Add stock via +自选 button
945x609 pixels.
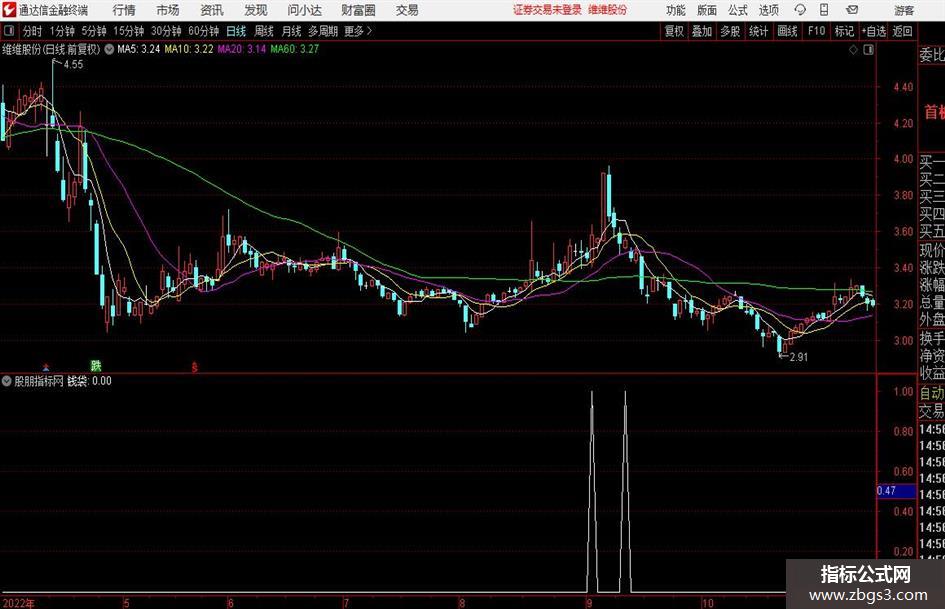[873, 31]
